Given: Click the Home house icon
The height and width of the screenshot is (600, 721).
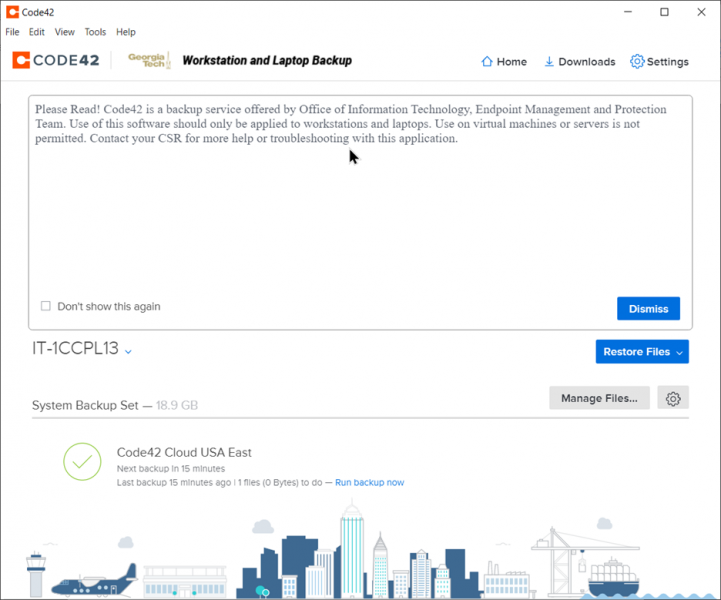Looking at the screenshot, I should (487, 61).
